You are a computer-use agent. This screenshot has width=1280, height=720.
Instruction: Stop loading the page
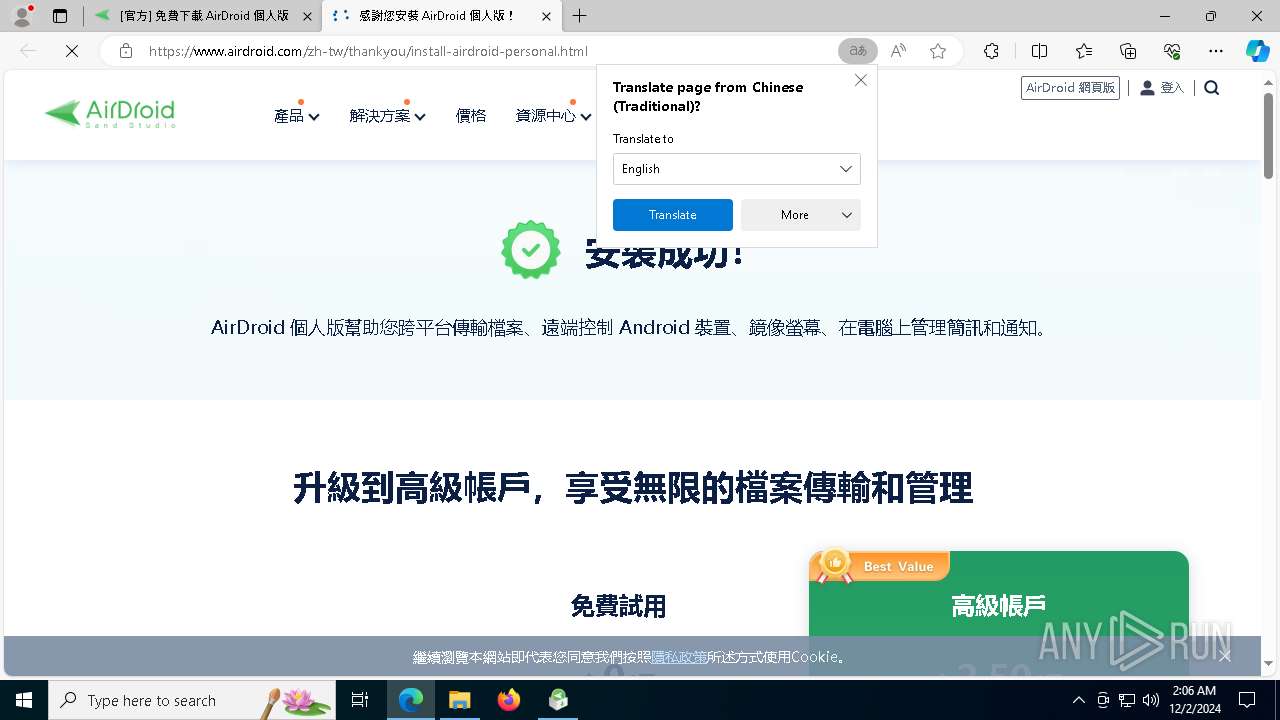coord(72,51)
